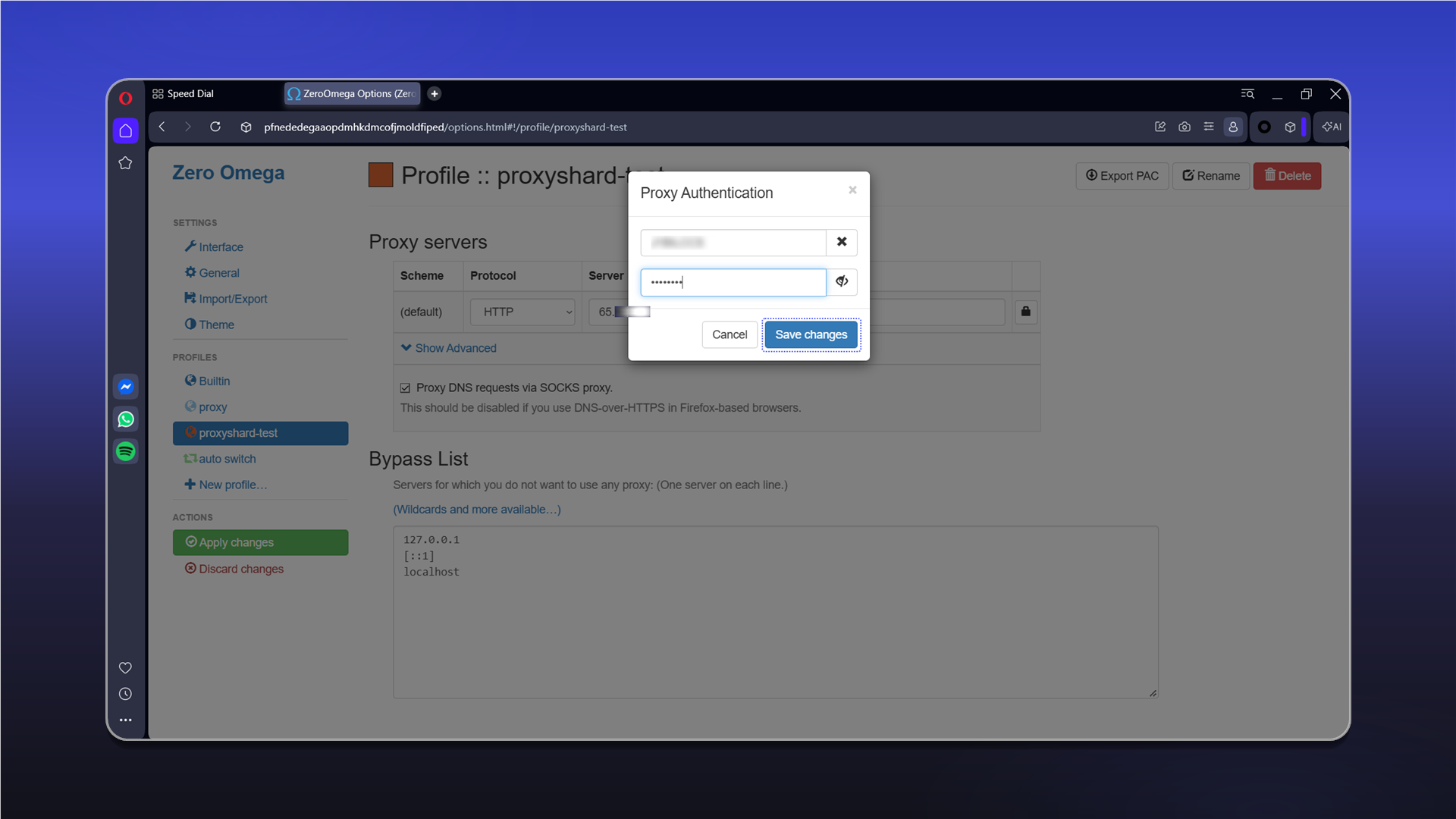
Task: Select the Builtin profile
Action: pos(207,381)
